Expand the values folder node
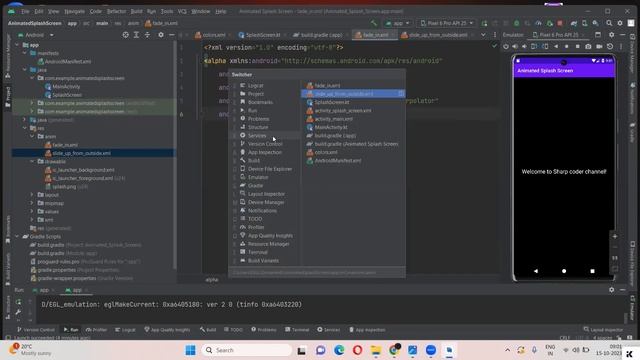 click(x=32, y=211)
